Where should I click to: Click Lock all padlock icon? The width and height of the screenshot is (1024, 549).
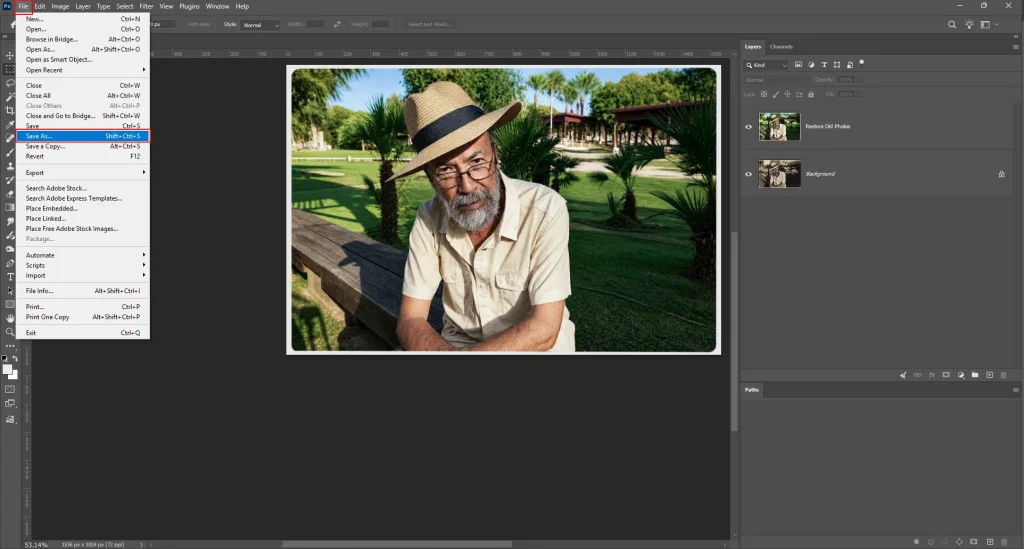811,94
